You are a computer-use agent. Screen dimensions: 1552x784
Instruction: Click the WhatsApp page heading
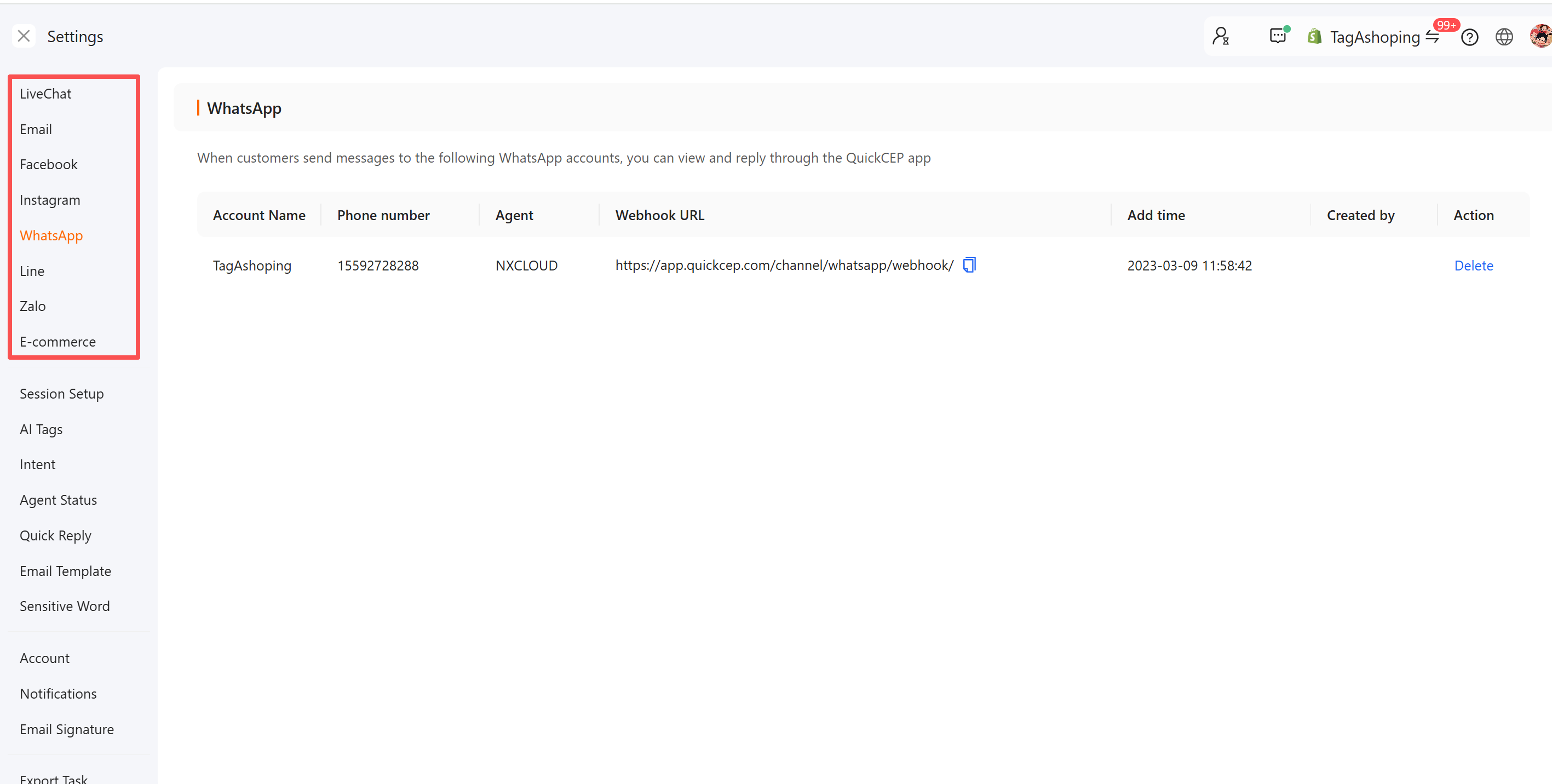(x=244, y=108)
